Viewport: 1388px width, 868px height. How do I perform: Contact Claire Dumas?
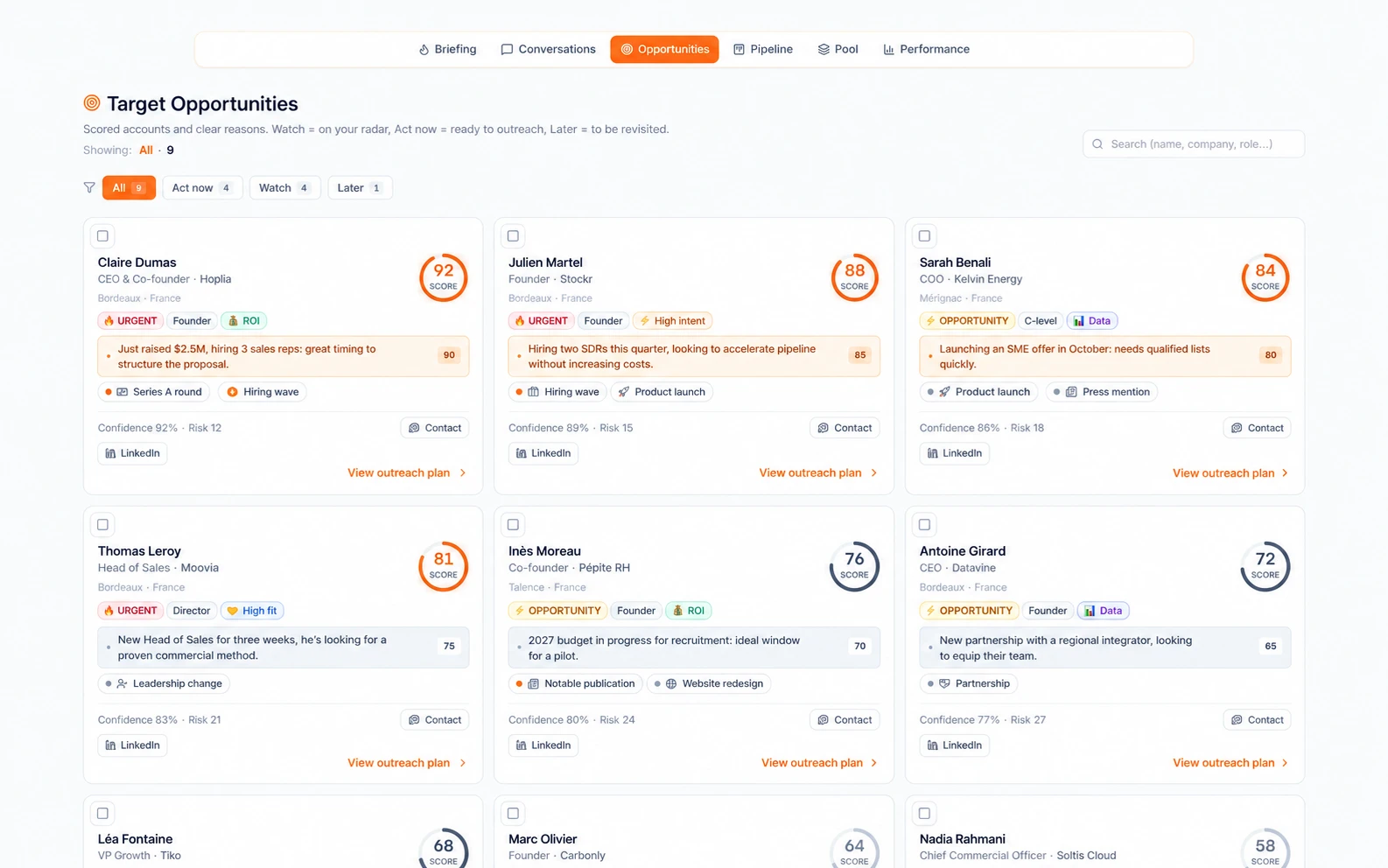[435, 428]
